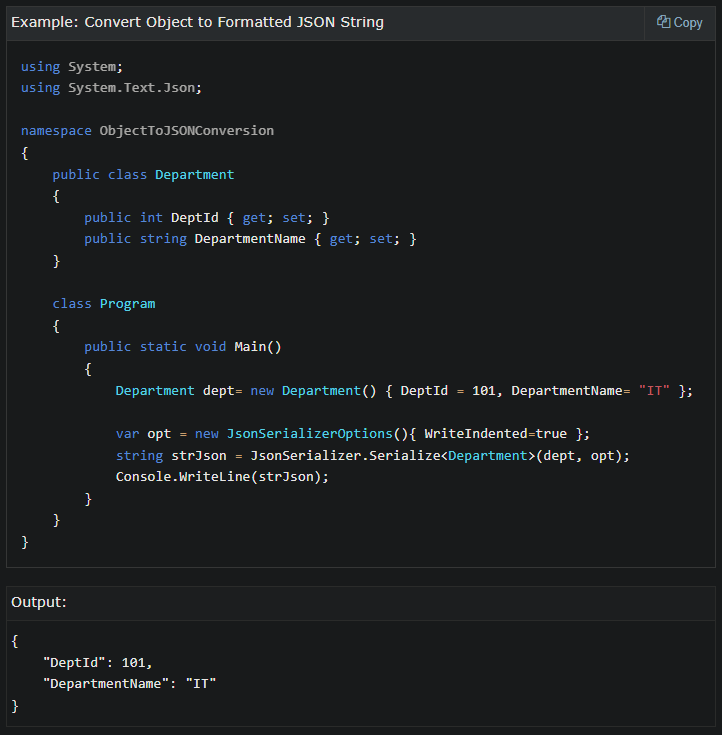Screen dimensions: 722x735
Task: Click the 'var' keyword before opt
Action: [x=128, y=434]
